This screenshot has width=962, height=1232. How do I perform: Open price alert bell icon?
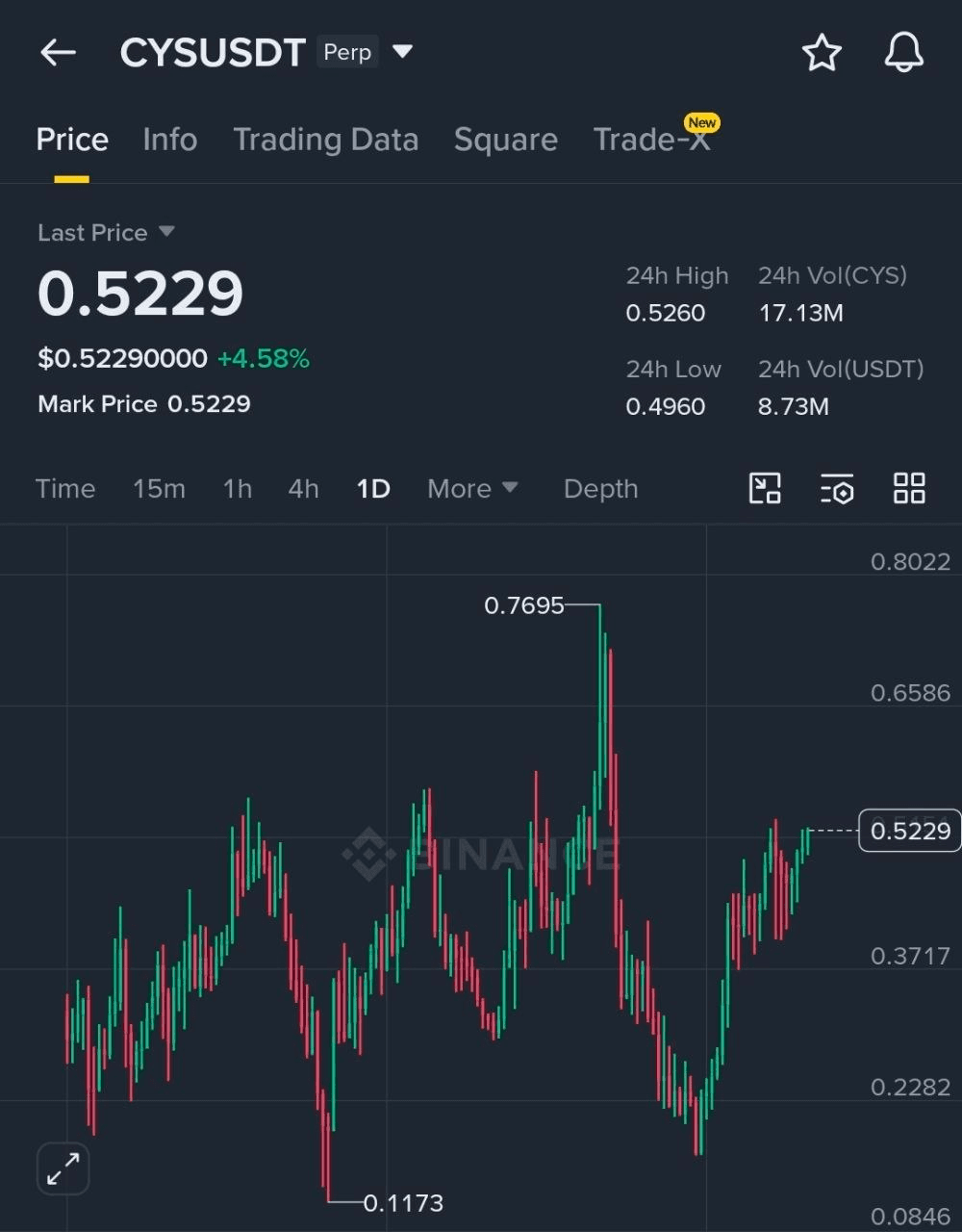903,53
